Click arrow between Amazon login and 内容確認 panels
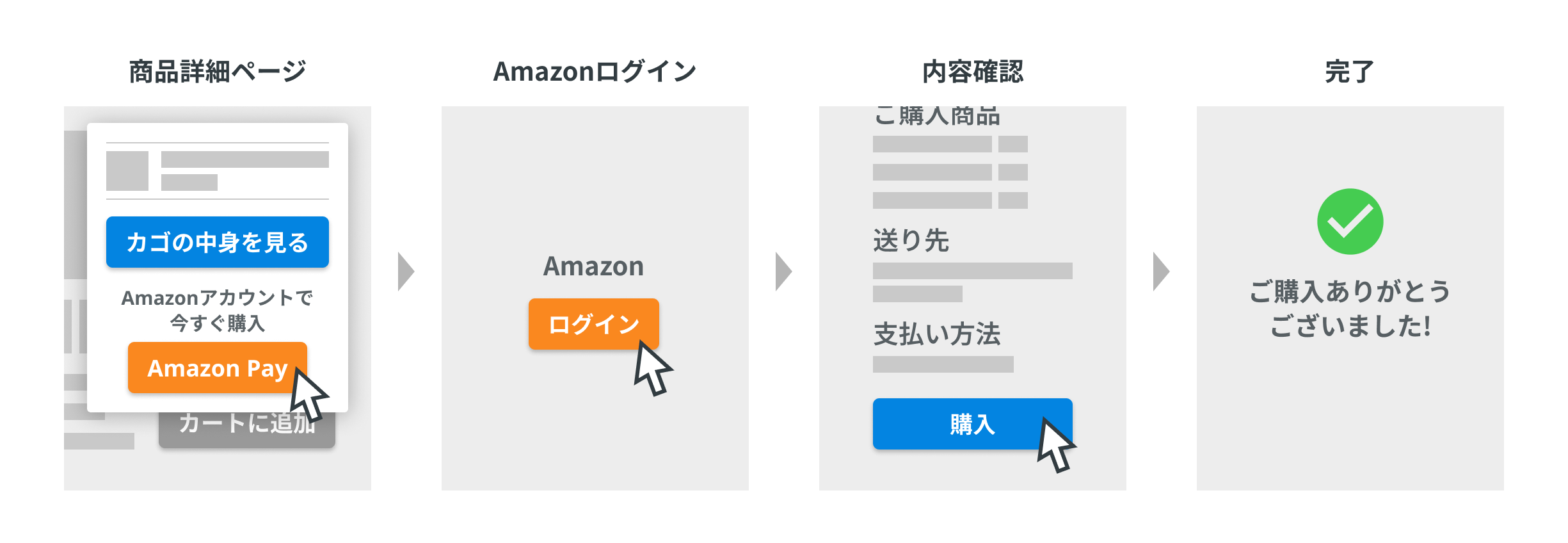 click(x=783, y=271)
